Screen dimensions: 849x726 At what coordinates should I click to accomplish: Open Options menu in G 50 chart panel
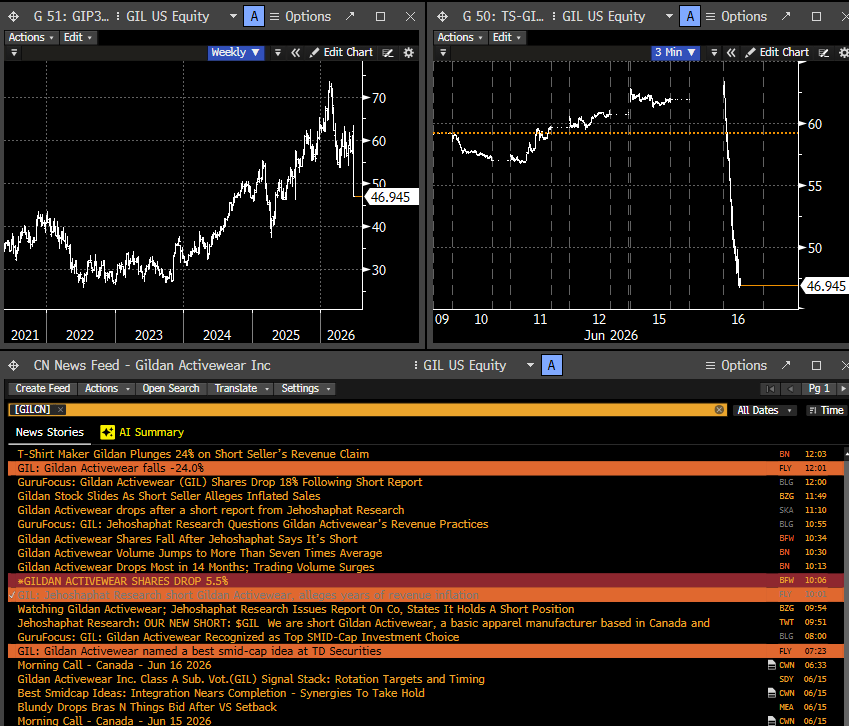(x=736, y=17)
